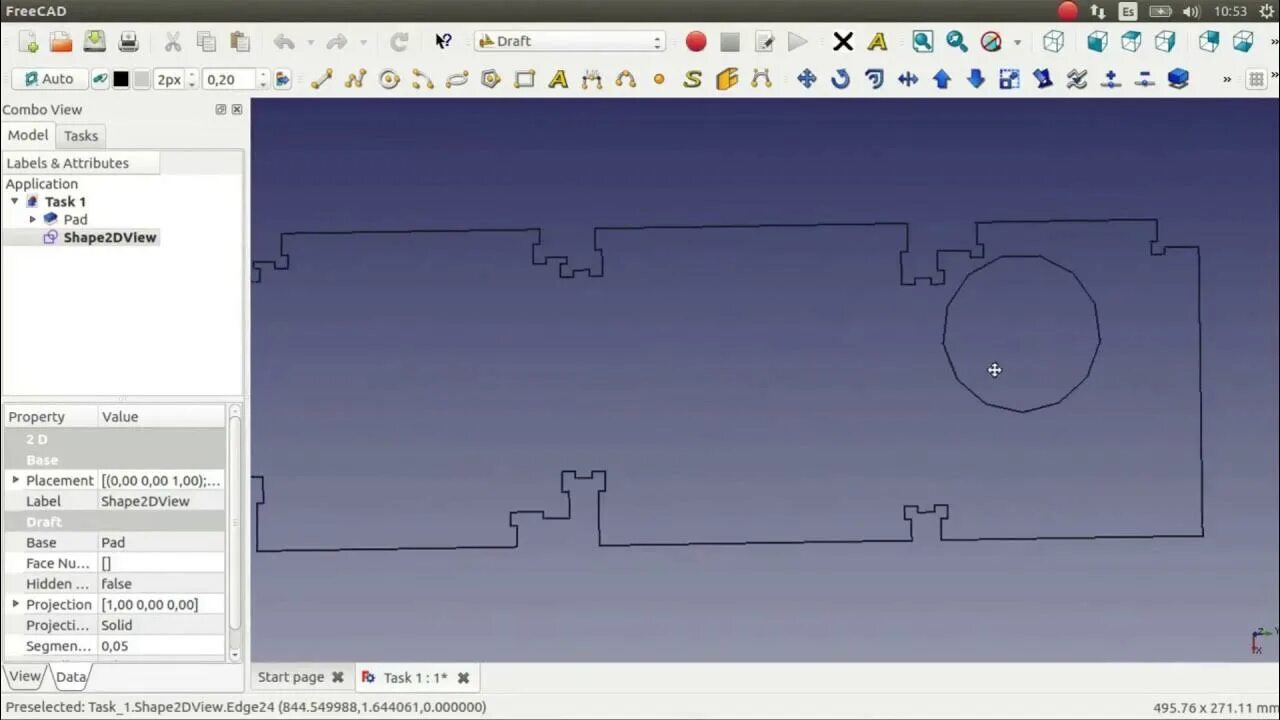This screenshot has height=720, width=1280.
Task: Select the Facebinder tool
Action: tap(727, 79)
